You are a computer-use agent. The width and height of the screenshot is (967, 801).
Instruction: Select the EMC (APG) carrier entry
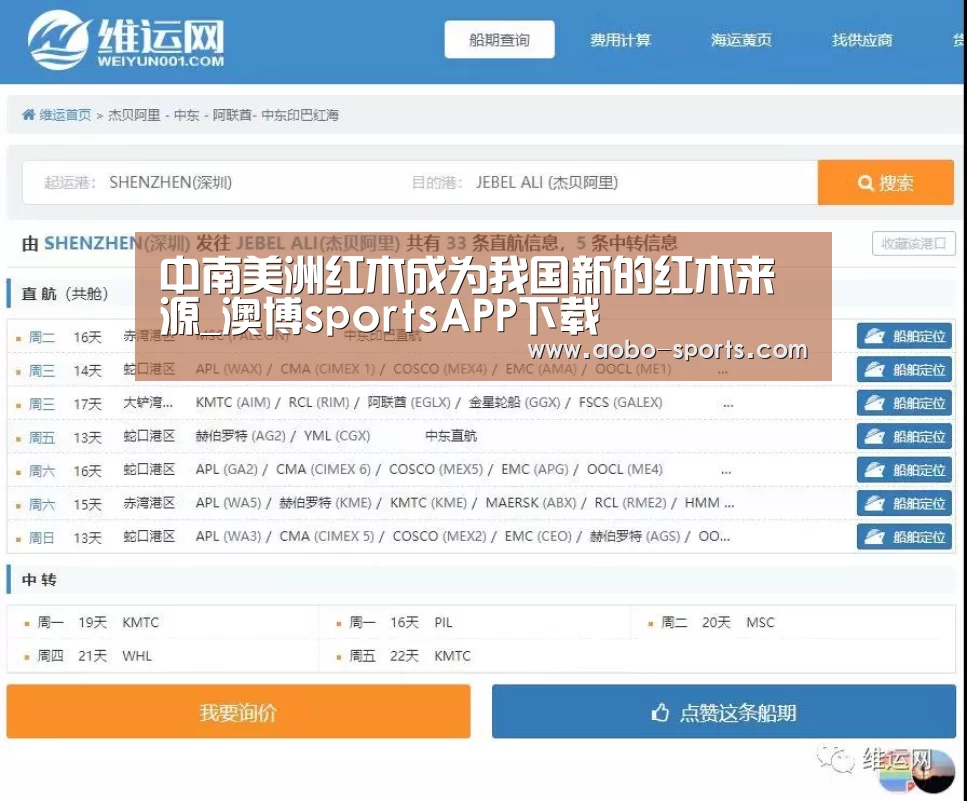pos(535,469)
